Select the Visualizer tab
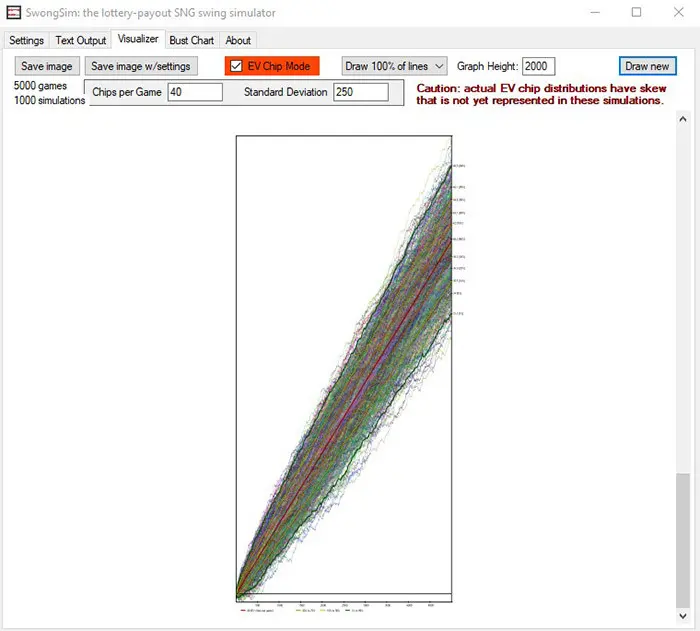 138,40
